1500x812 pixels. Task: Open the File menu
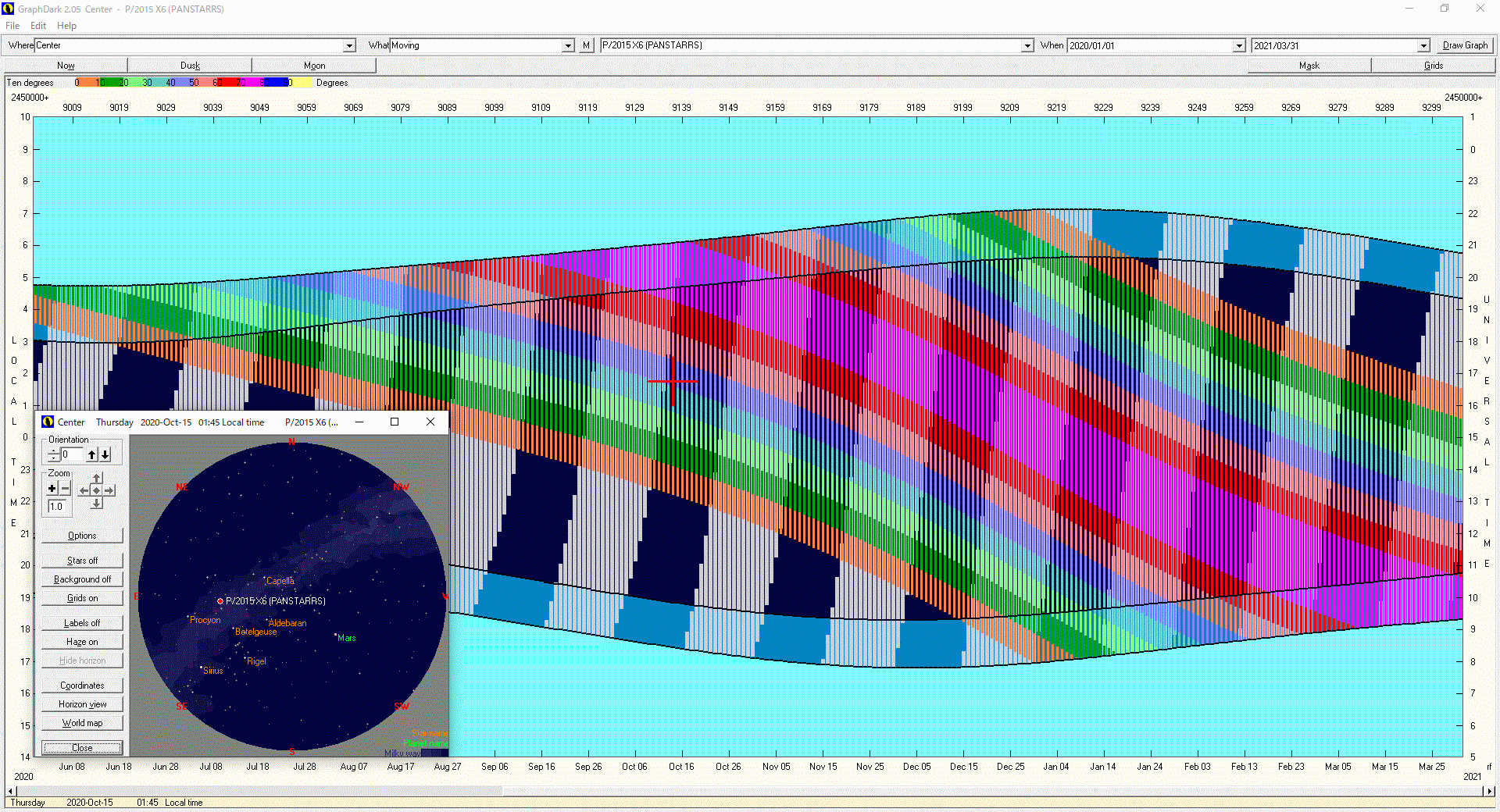12,26
